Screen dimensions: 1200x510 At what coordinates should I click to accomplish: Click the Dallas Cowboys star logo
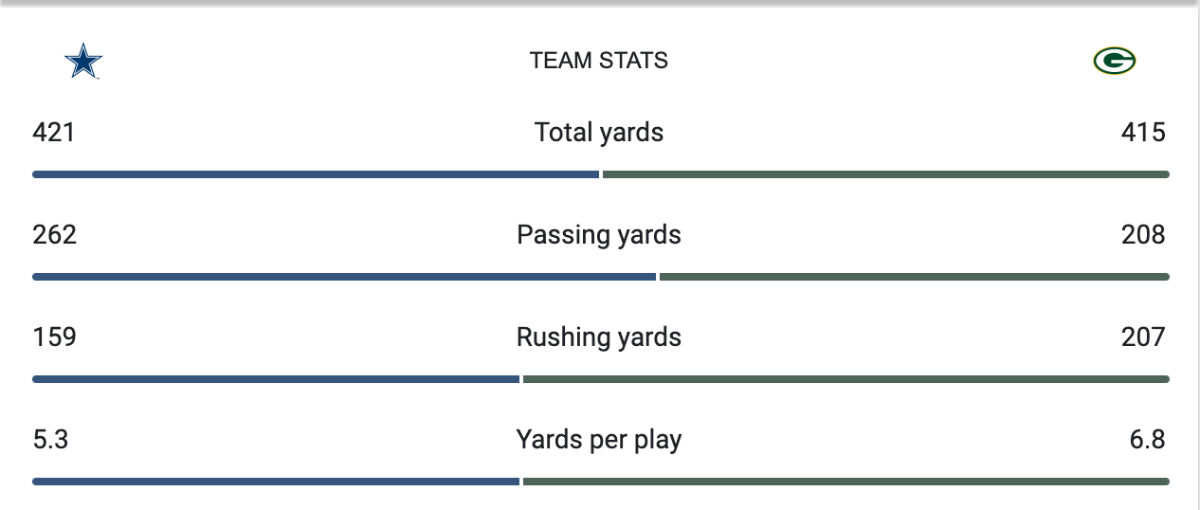click(x=83, y=62)
